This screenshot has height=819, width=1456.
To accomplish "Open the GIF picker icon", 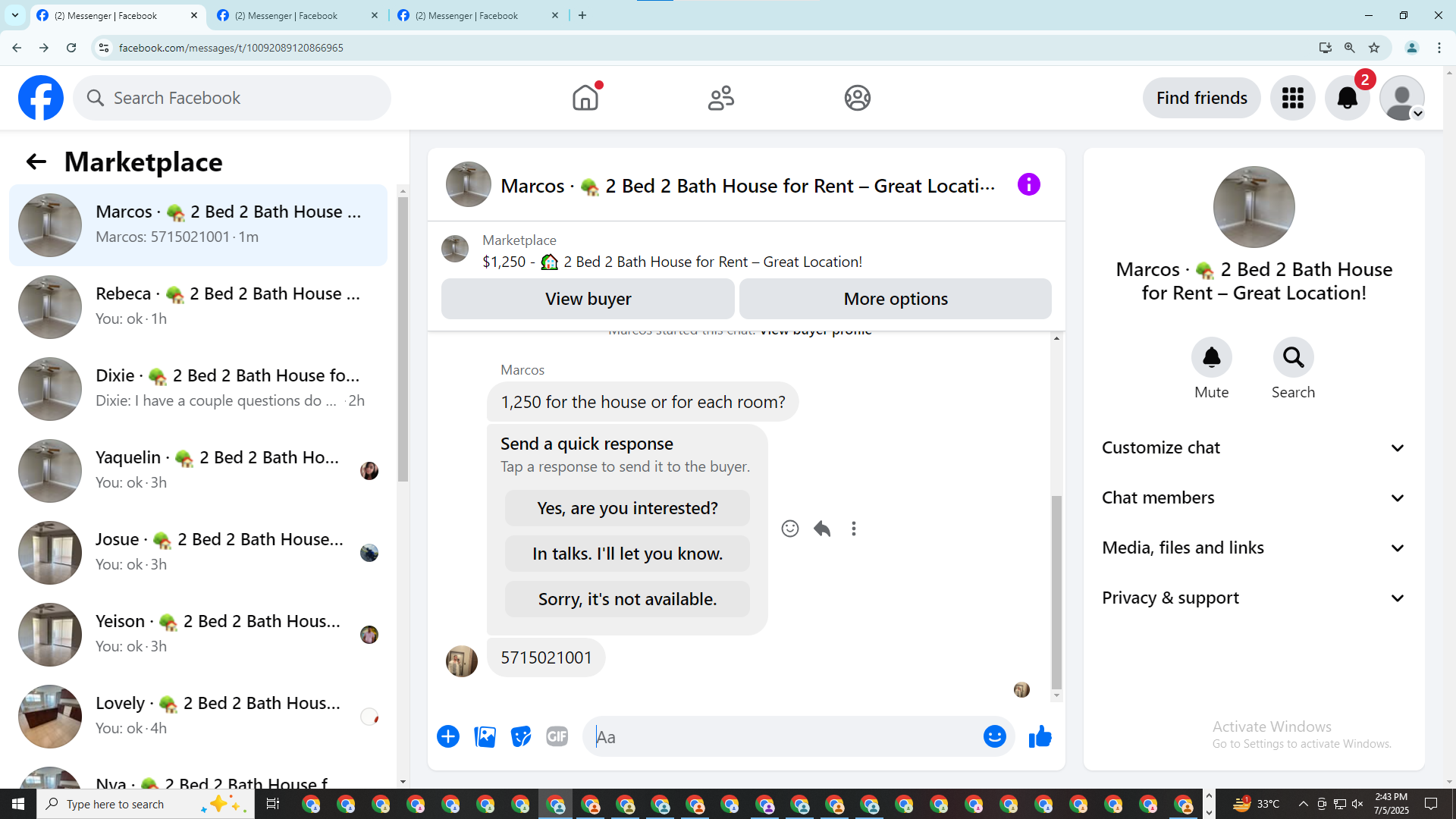I will (557, 736).
